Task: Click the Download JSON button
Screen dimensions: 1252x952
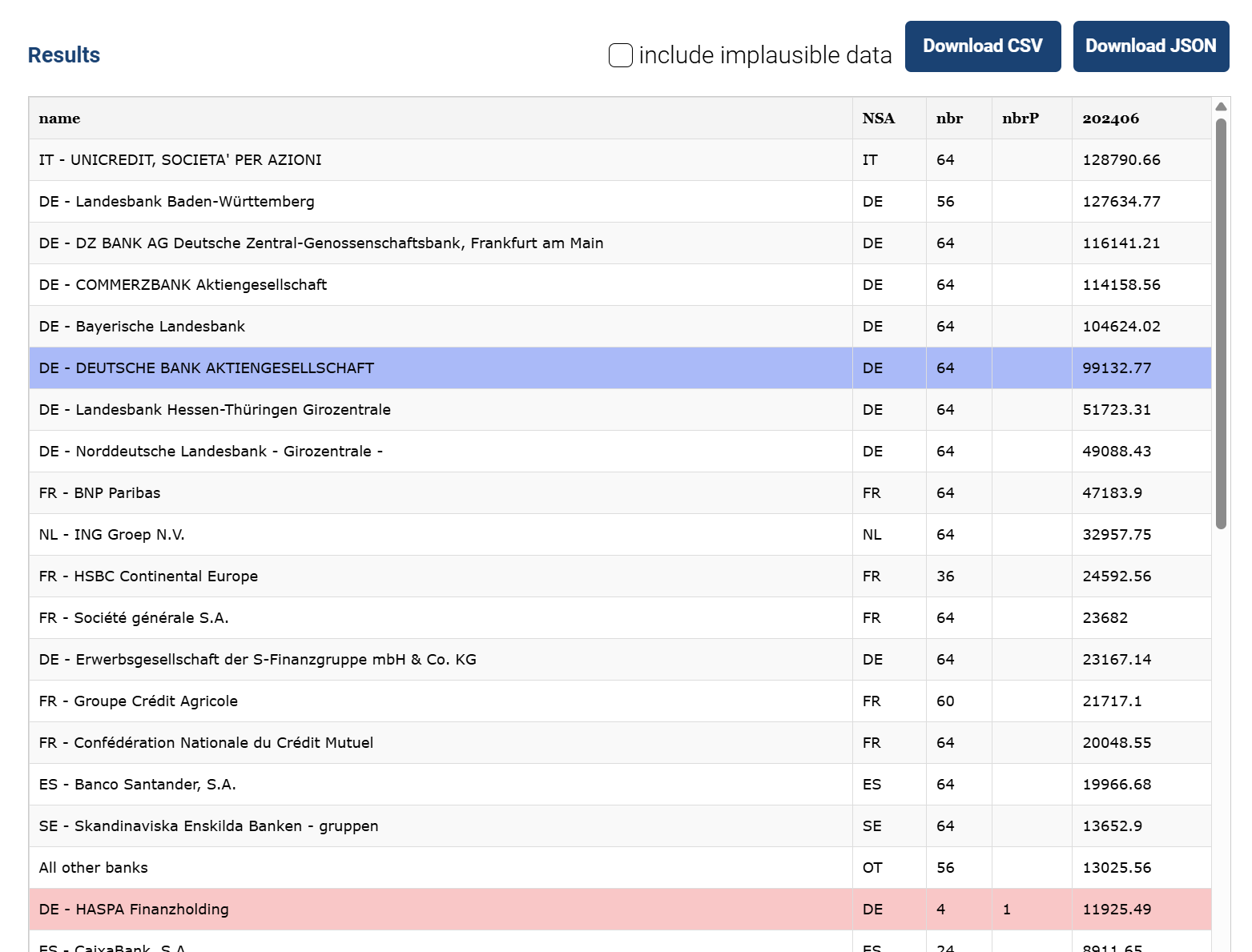Action: [1150, 46]
